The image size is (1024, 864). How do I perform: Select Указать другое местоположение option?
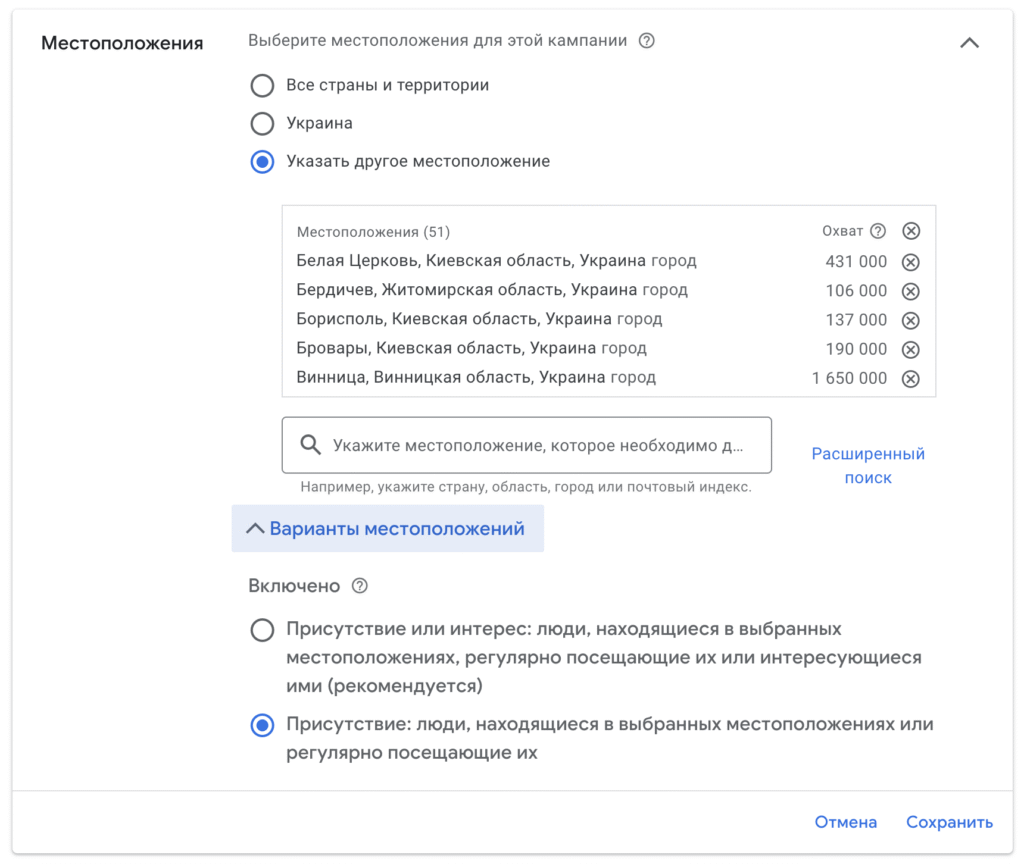[262, 162]
